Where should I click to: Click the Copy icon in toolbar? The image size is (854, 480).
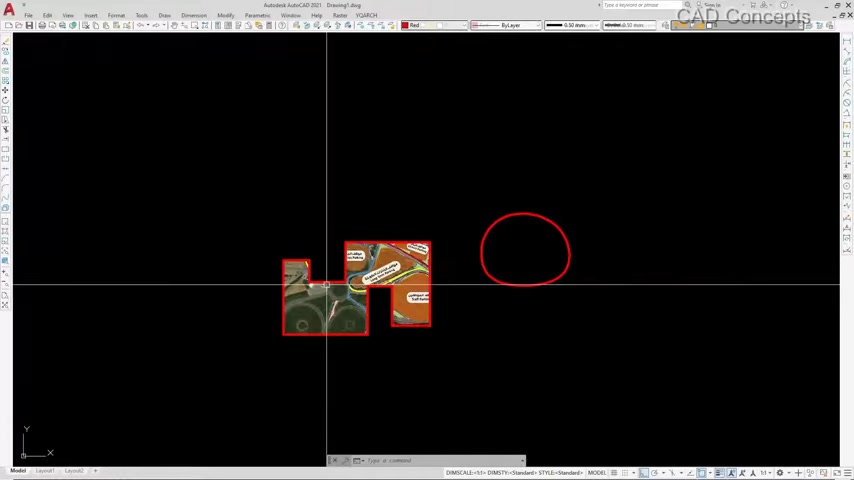coord(96,26)
